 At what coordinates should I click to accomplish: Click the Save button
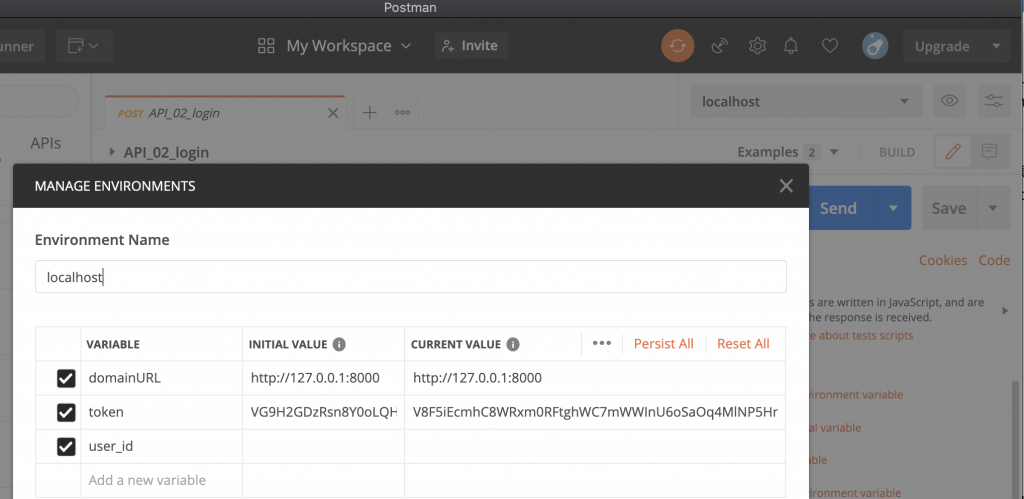click(x=949, y=208)
